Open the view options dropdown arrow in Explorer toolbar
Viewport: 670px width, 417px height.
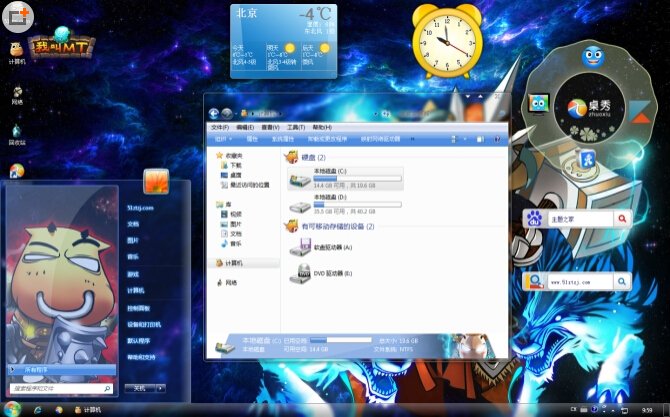click(x=465, y=139)
